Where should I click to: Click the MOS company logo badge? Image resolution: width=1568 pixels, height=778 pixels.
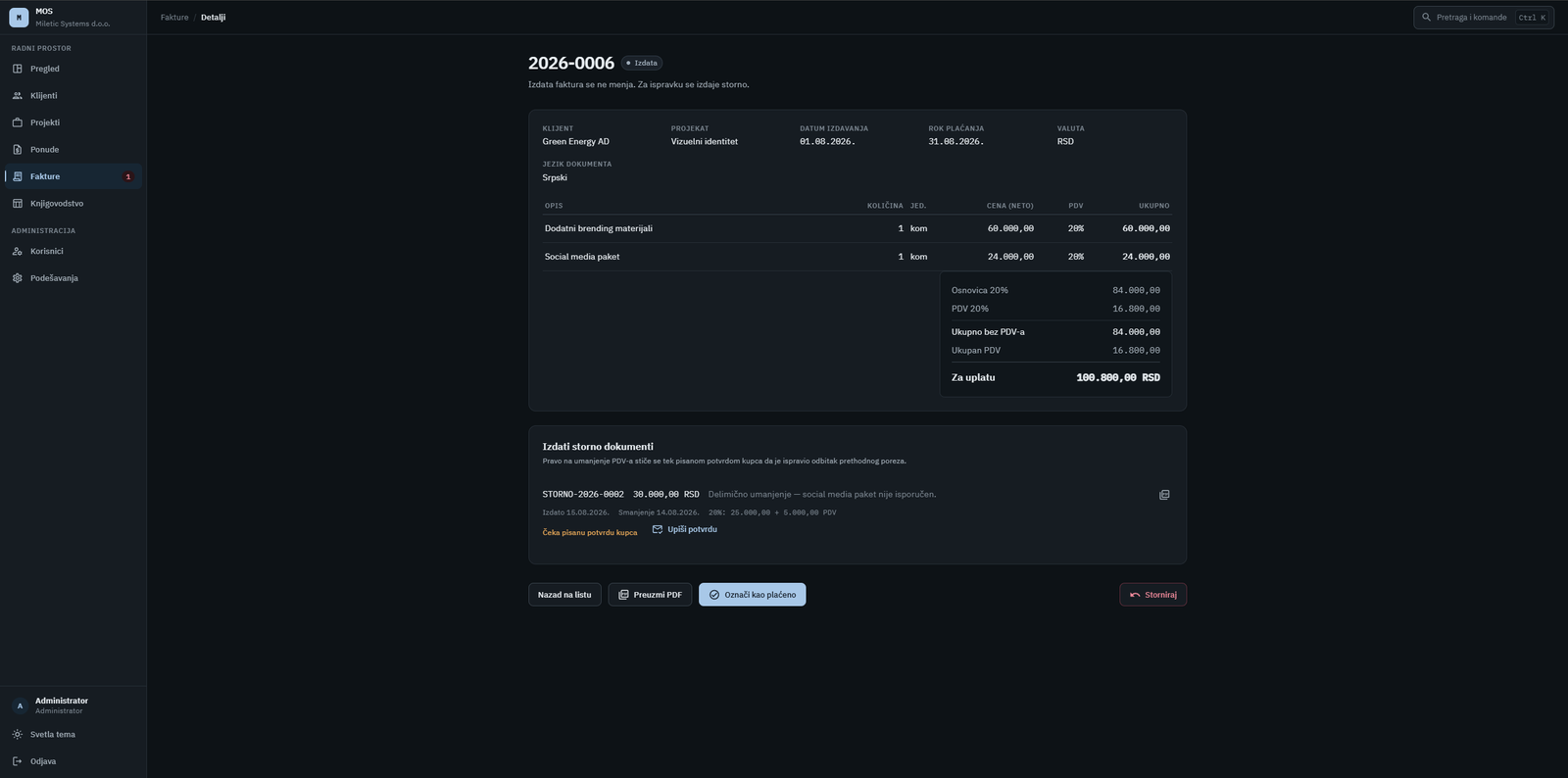pyautogui.click(x=19, y=18)
